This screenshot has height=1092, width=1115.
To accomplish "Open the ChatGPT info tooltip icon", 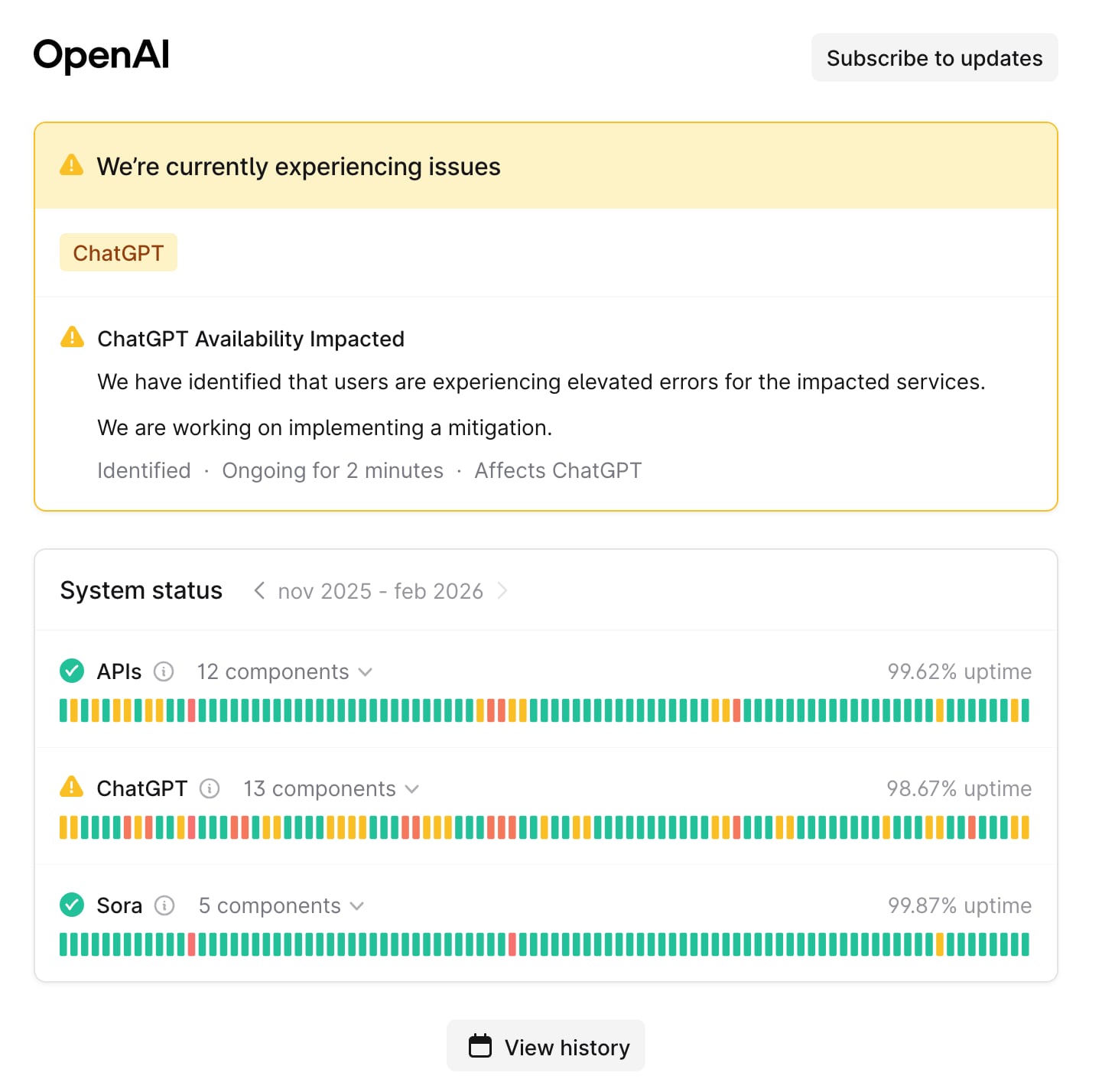I will 209,788.
